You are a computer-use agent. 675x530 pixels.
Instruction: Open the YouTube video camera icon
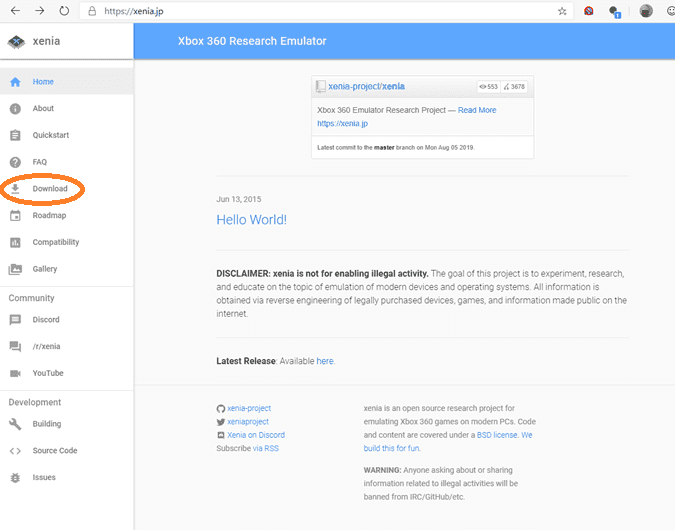[15, 373]
